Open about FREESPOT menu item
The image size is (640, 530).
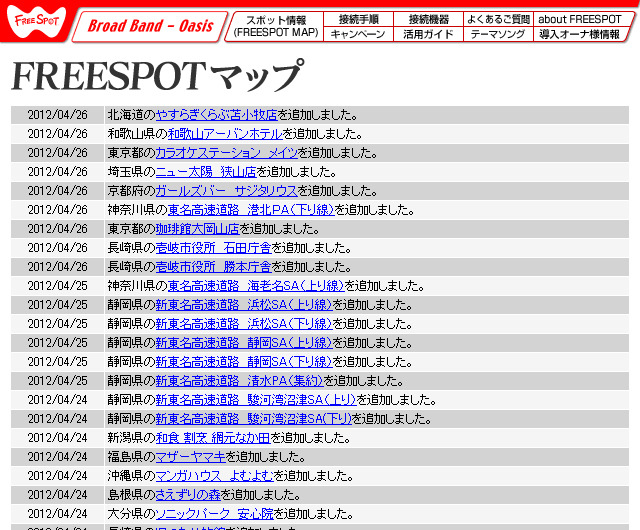coord(580,19)
